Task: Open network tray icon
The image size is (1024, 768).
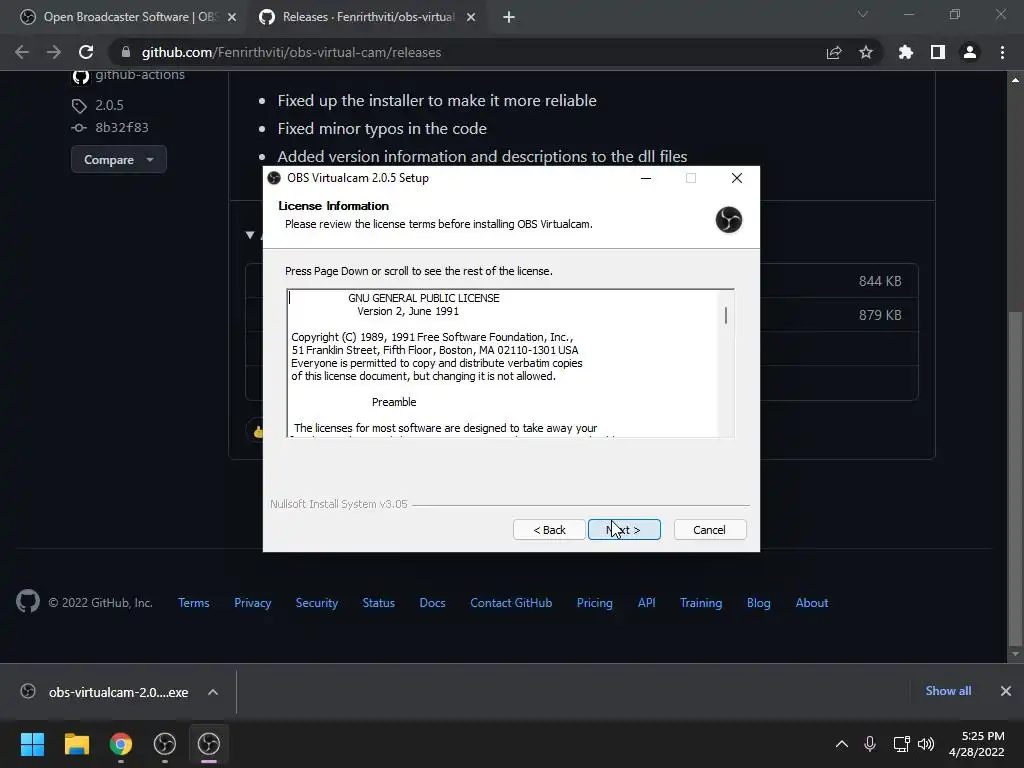Action: tap(901, 744)
